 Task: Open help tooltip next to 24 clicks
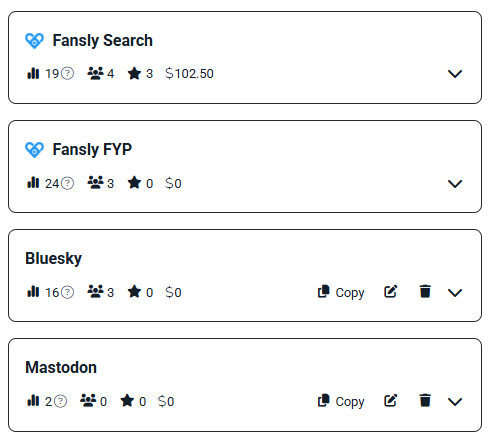pyautogui.click(x=68, y=183)
